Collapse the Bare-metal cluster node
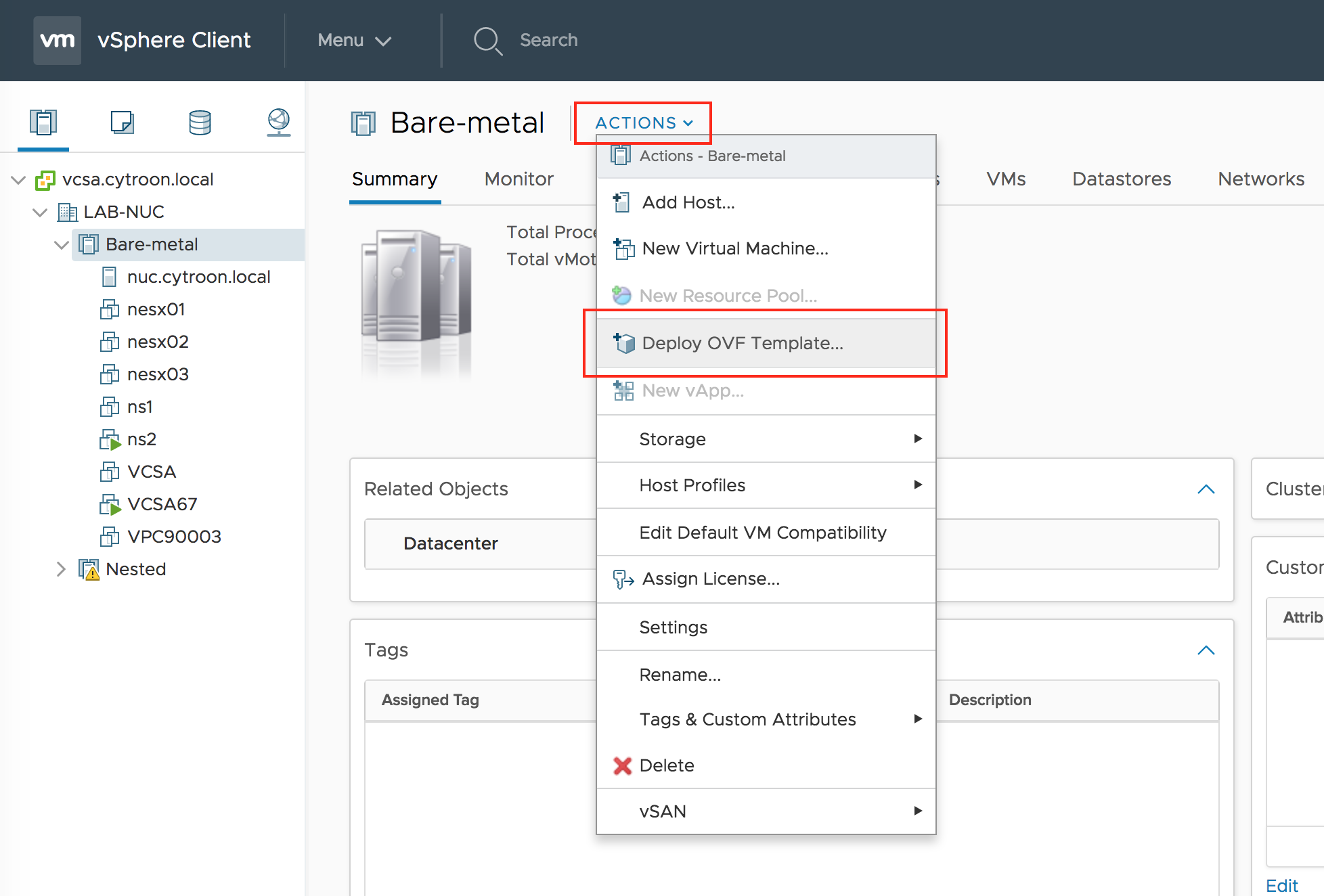Viewport: 1324px width, 896px height. (62, 245)
